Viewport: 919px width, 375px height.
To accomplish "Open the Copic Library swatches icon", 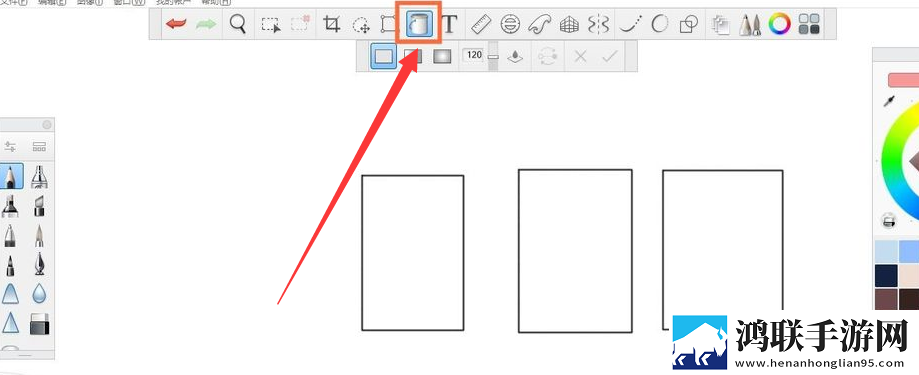I will 809,24.
